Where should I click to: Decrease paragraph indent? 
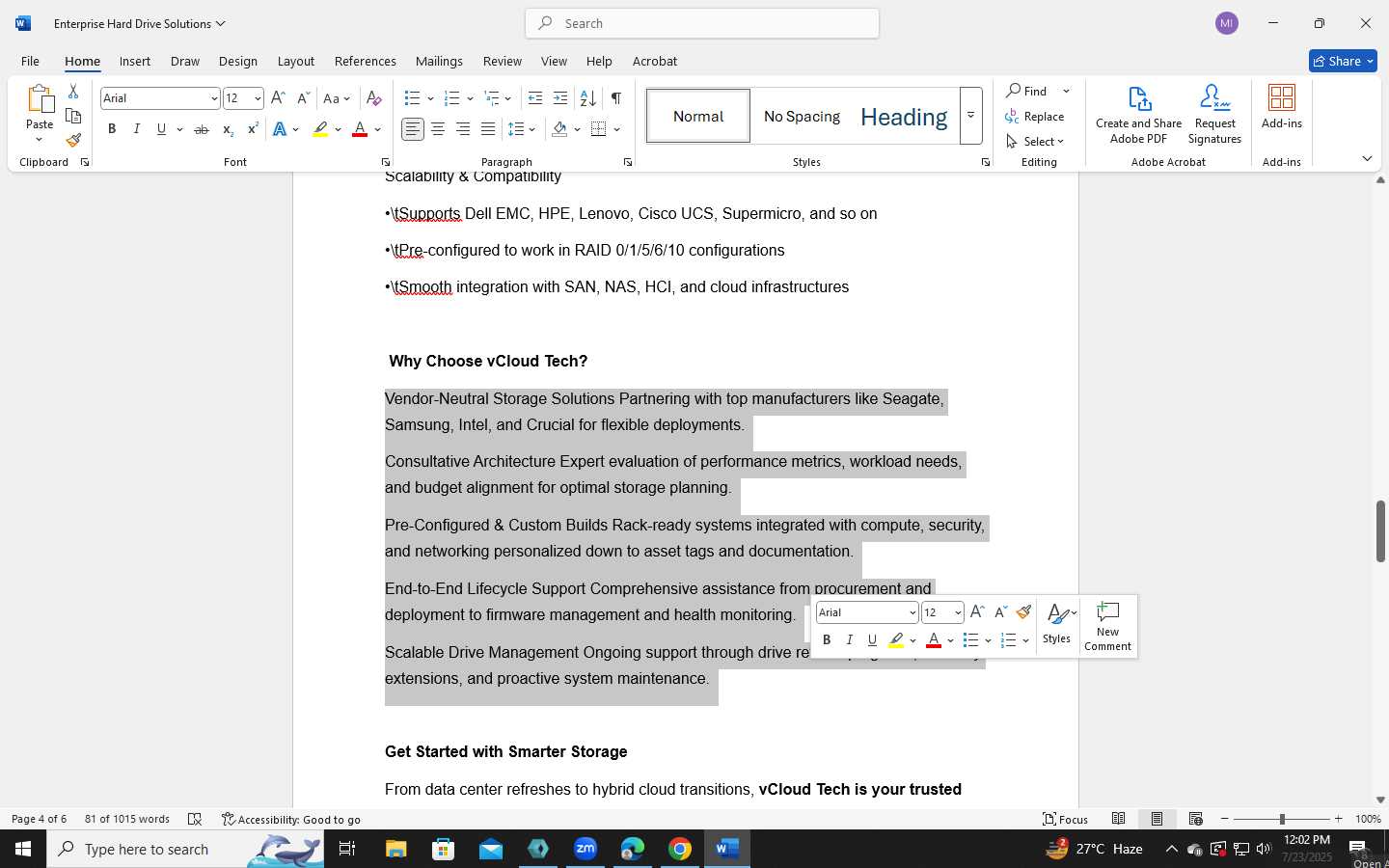coord(535,98)
